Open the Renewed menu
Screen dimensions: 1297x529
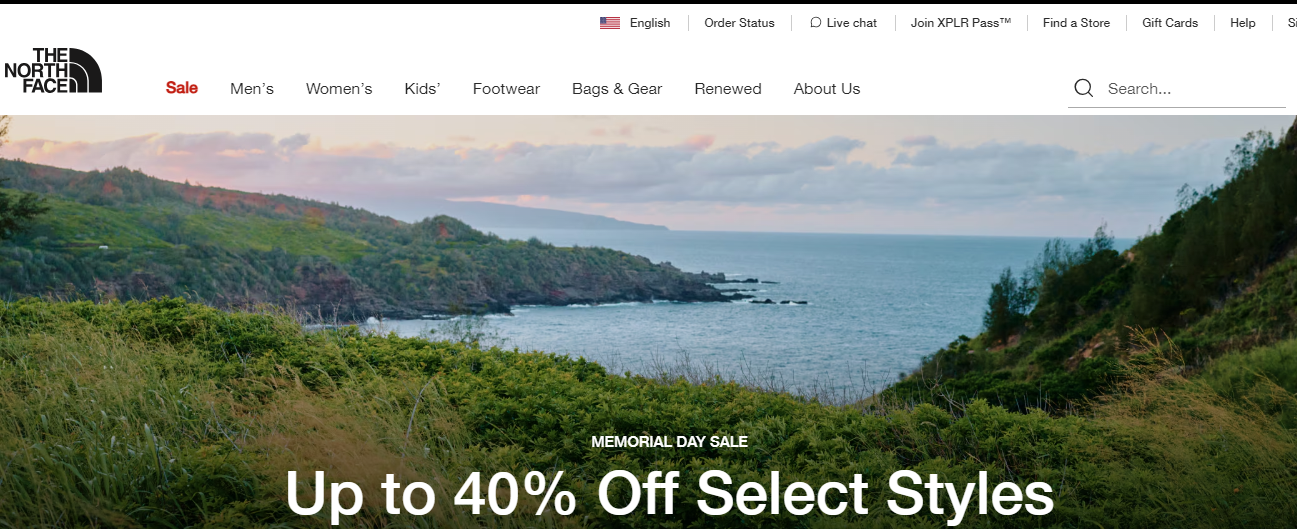point(728,89)
